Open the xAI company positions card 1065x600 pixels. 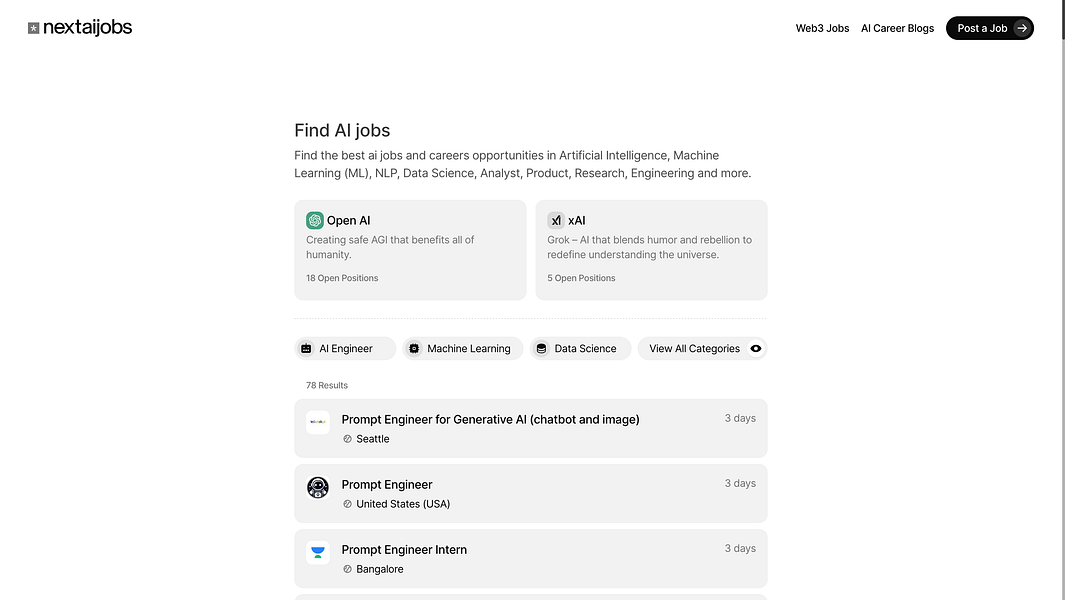click(x=651, y=250)
